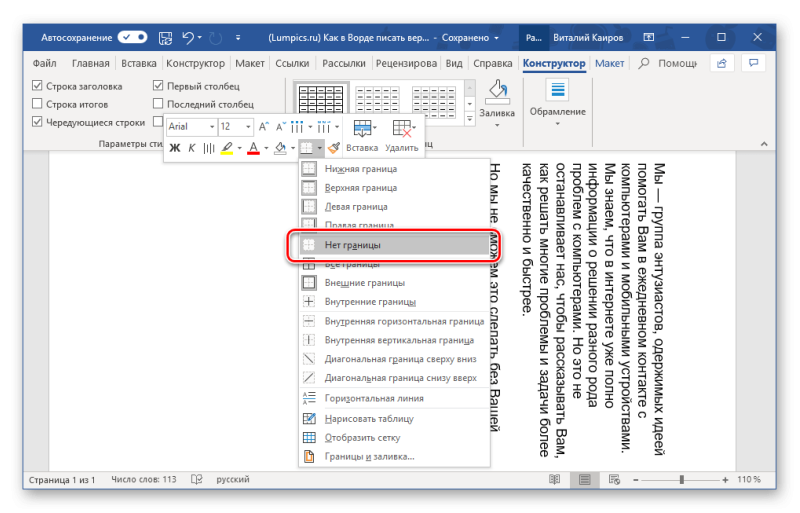Click zoom in plus button
The image size is (800, 513).
725,479
